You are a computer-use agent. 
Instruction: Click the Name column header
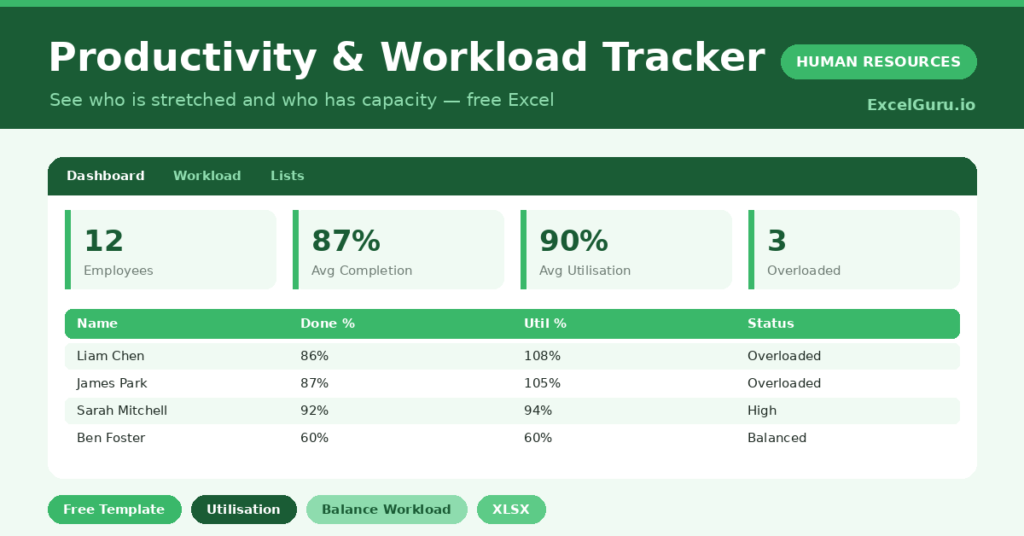[x=97, y=323]
